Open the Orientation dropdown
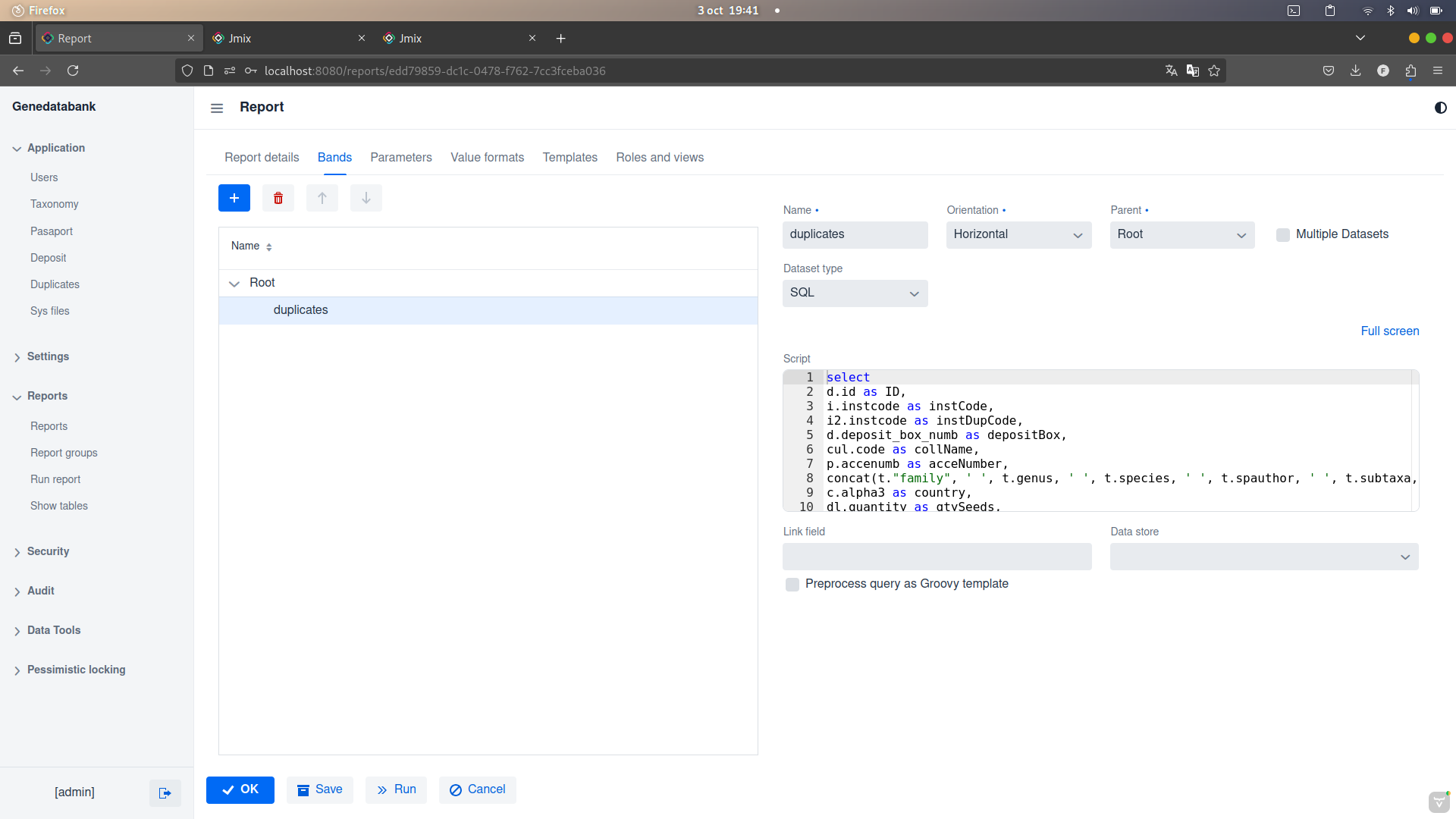This screenshot has width=1456, height=819. pos(1018,235)
